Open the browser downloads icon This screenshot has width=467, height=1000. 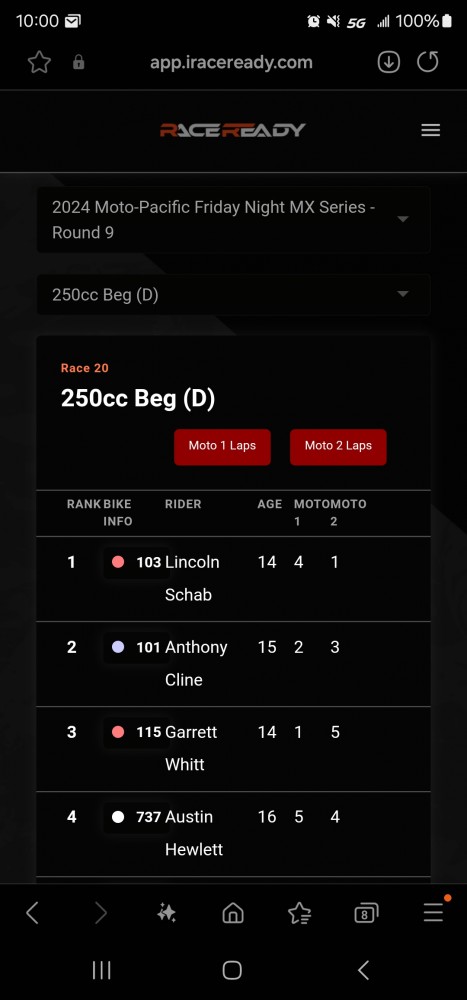[389, 62]
